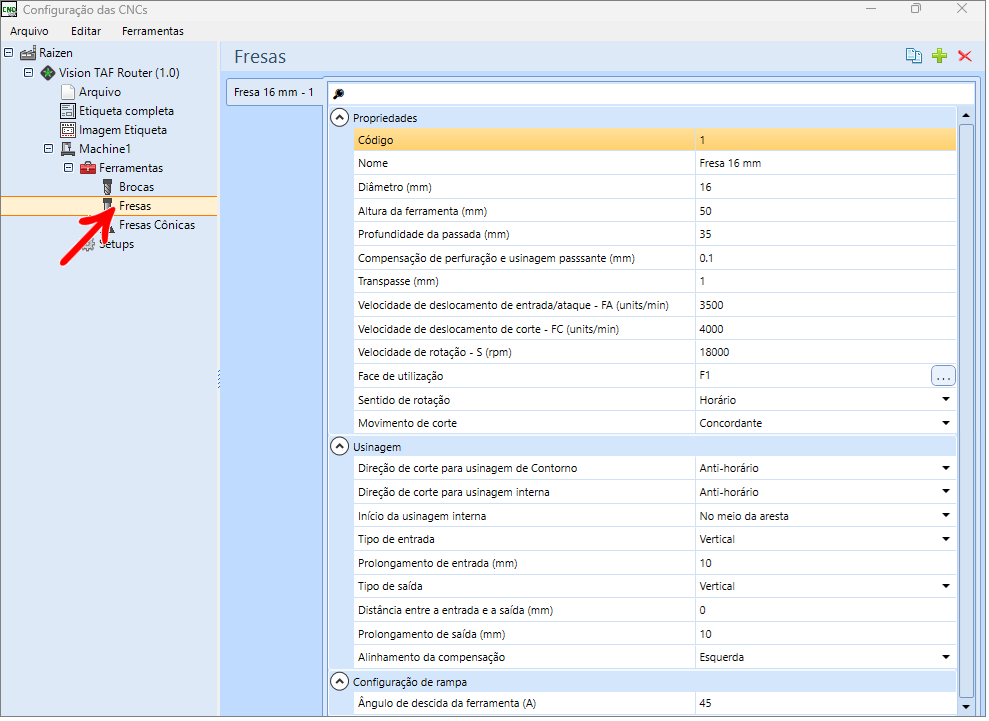Screen dimensions: 989x721
Task: Open Alinhamento da compensação dropdown
Action: coord(945,657)
